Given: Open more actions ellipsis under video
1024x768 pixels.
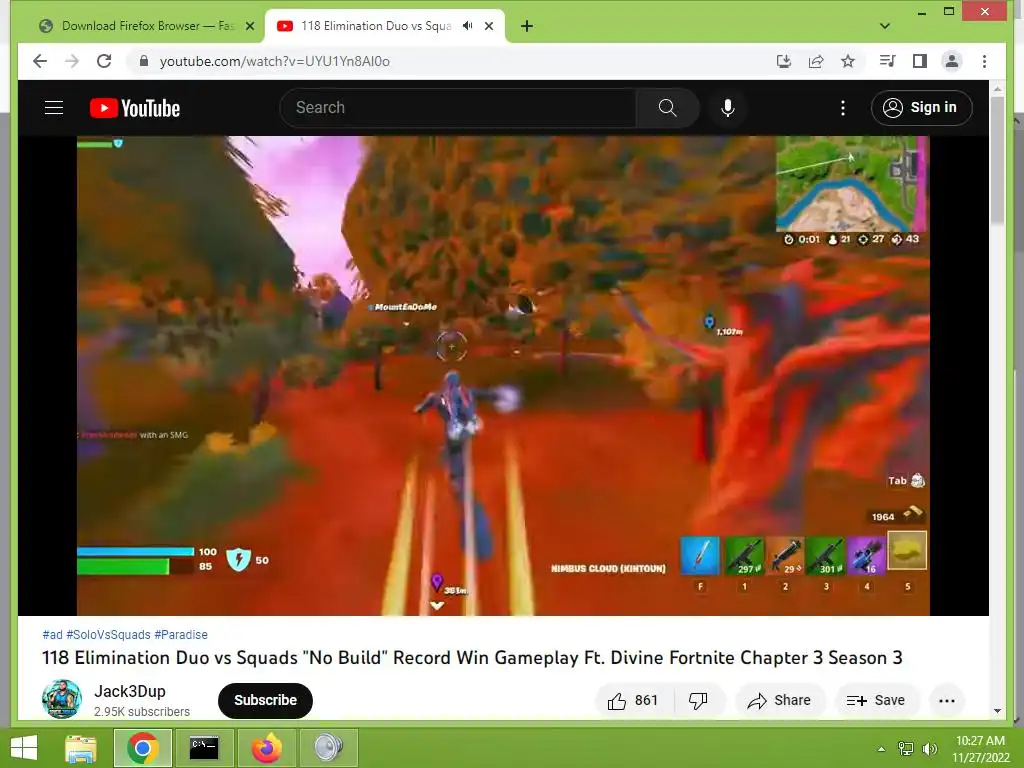Looking at the screenshot, I should 946,701.
